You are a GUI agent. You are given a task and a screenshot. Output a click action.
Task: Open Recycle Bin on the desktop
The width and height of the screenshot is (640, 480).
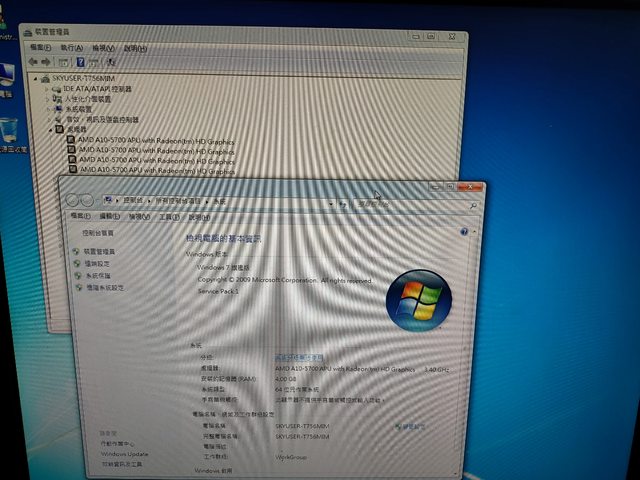[x=10, y=129]
